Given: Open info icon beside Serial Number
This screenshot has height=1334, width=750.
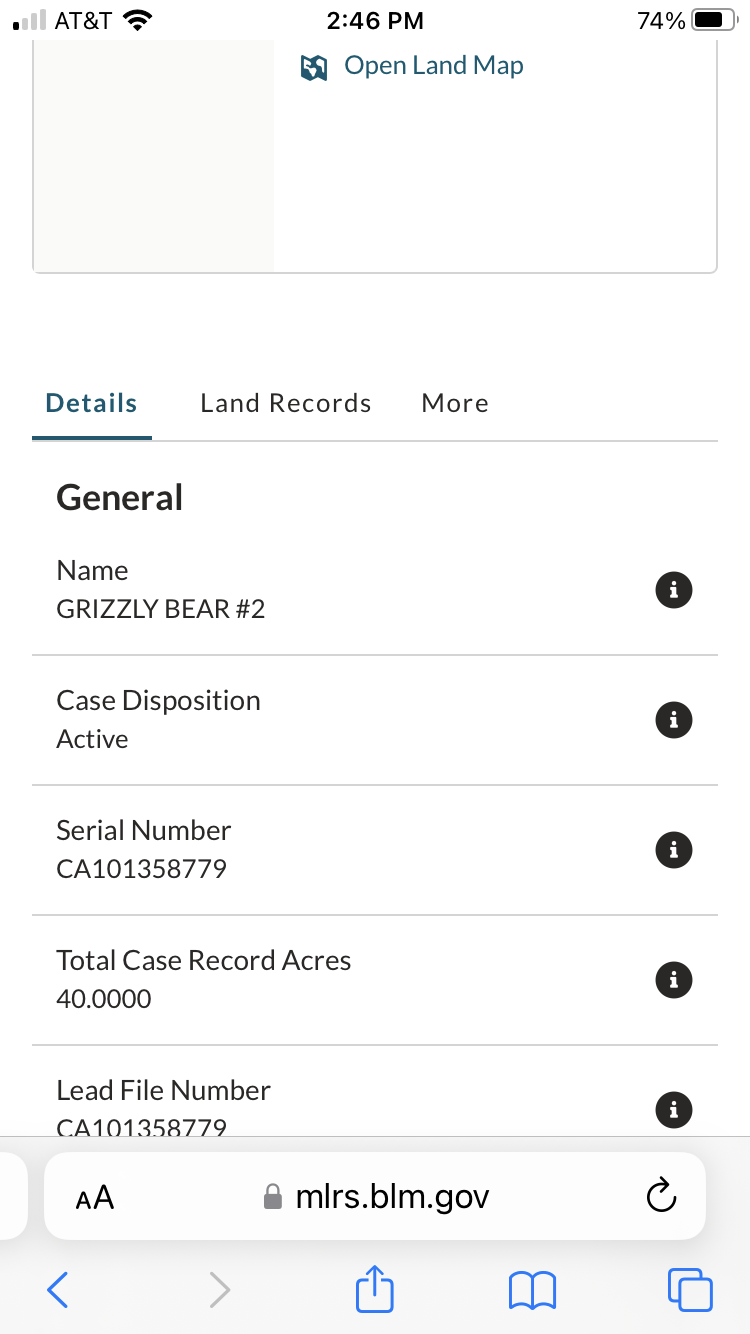Looking at the screenshot, I should [x=673, y=850].
